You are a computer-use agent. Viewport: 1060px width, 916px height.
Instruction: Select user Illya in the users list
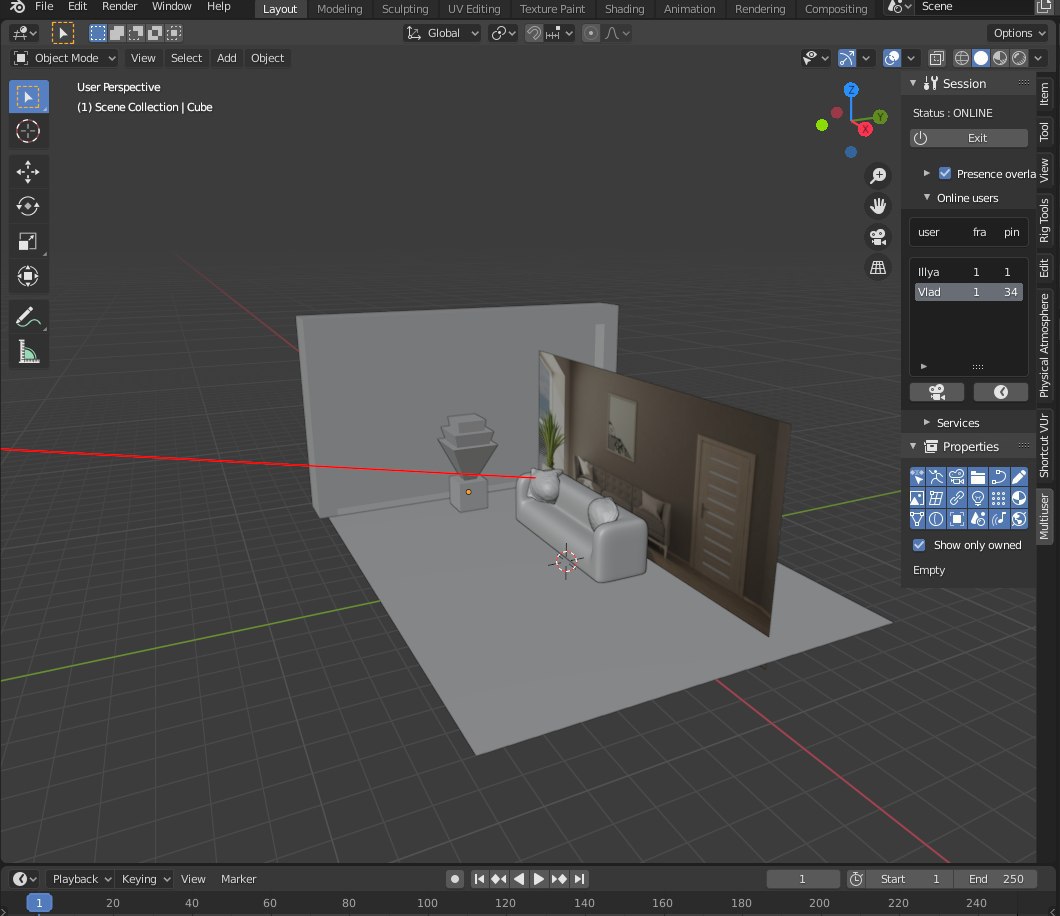pos(969,272)
